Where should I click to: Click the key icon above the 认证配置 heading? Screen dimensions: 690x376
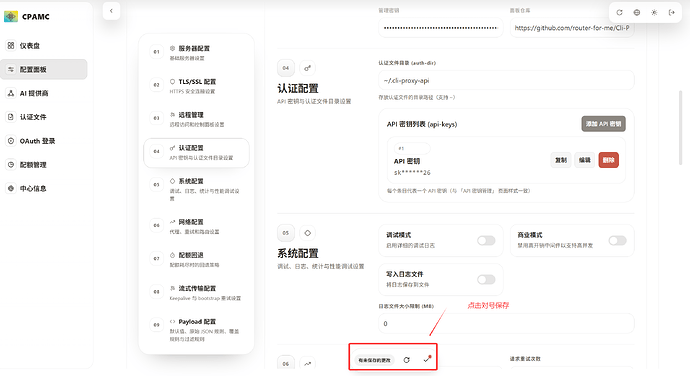(308, 68)
